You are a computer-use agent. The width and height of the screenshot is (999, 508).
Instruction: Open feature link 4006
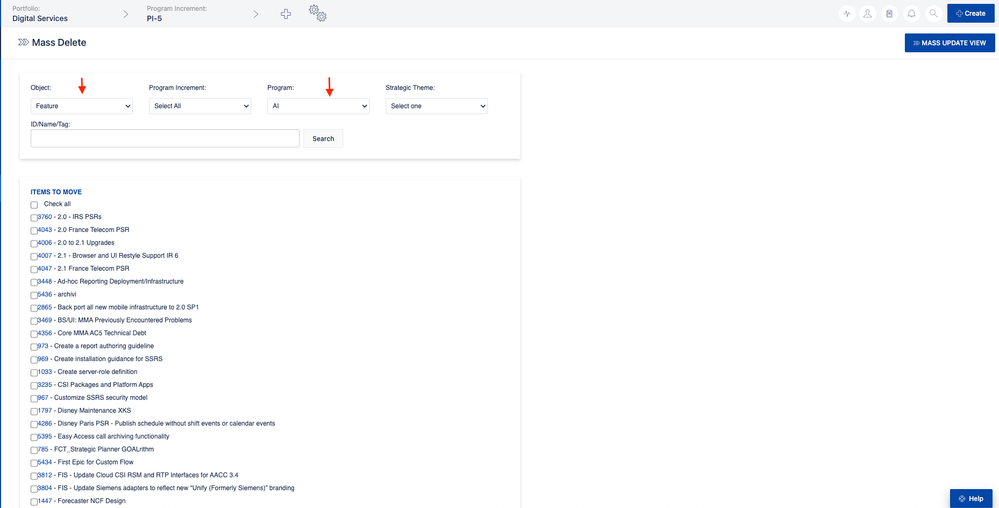coord(45,243)
